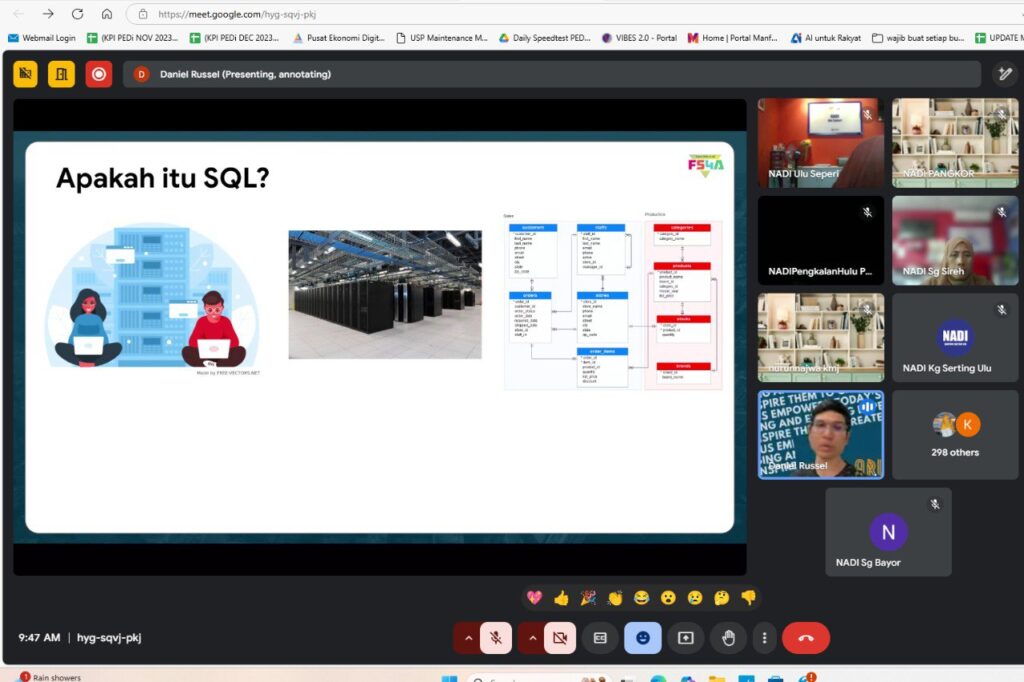Leave the call with red hang-up button
Screen dimensions: 1024x682
805,637
